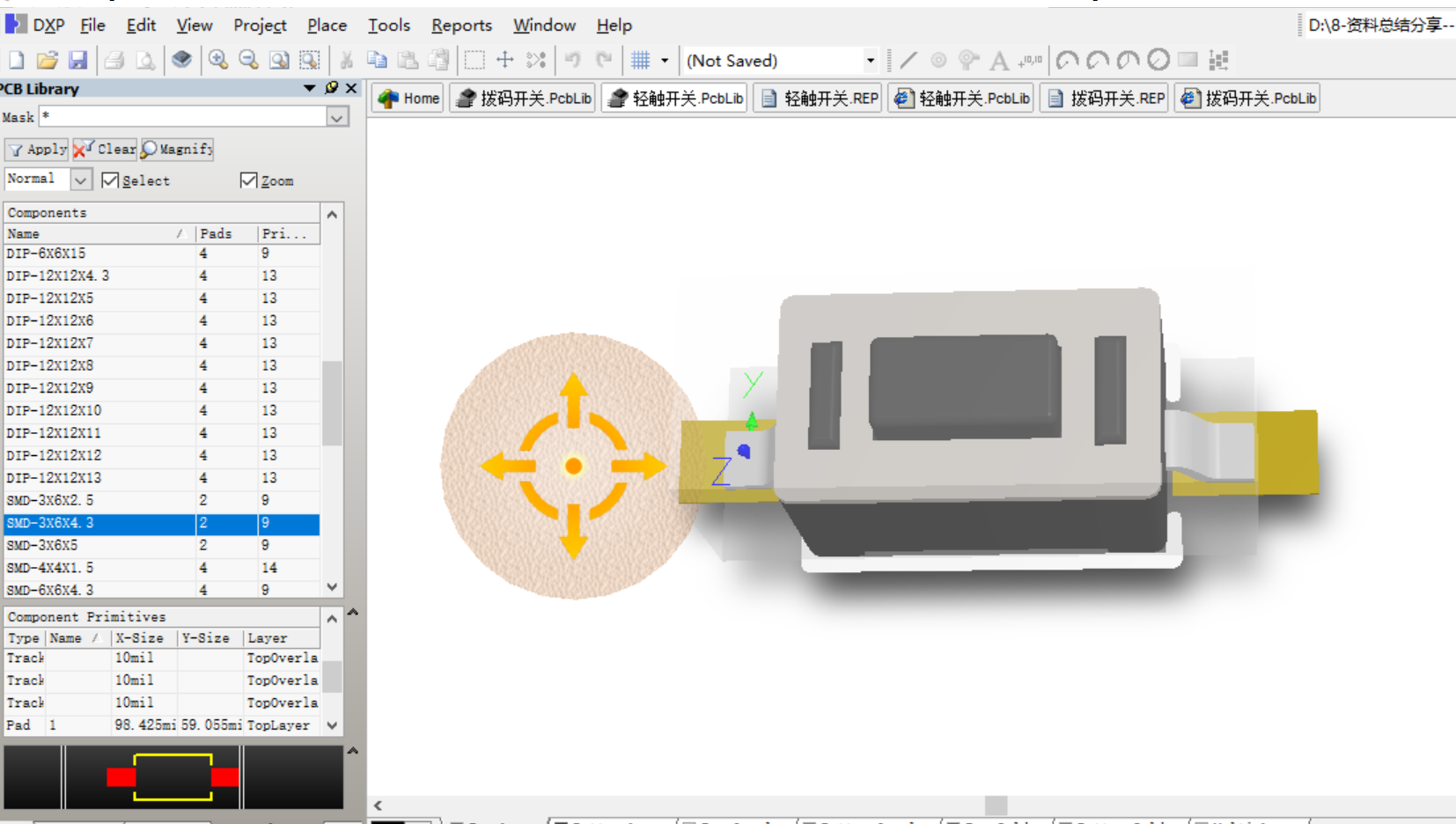The image size is (1456, 824).
Task: Sort primitives by the Layer column
Action: click(281, 637)
